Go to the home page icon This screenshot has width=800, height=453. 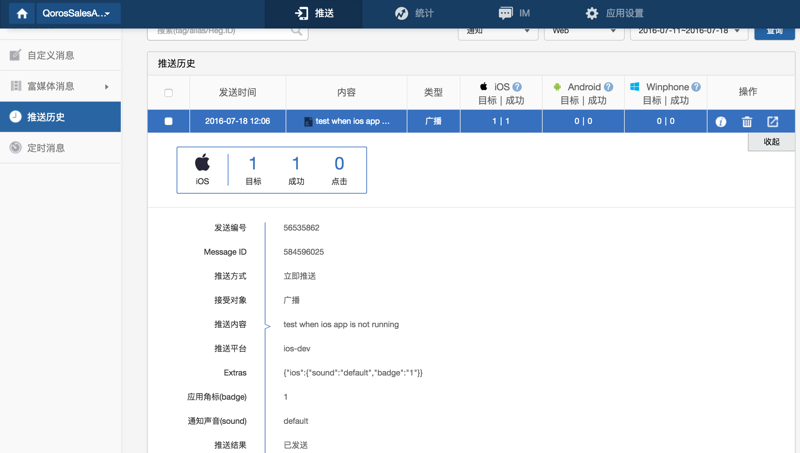coord(22,13)
